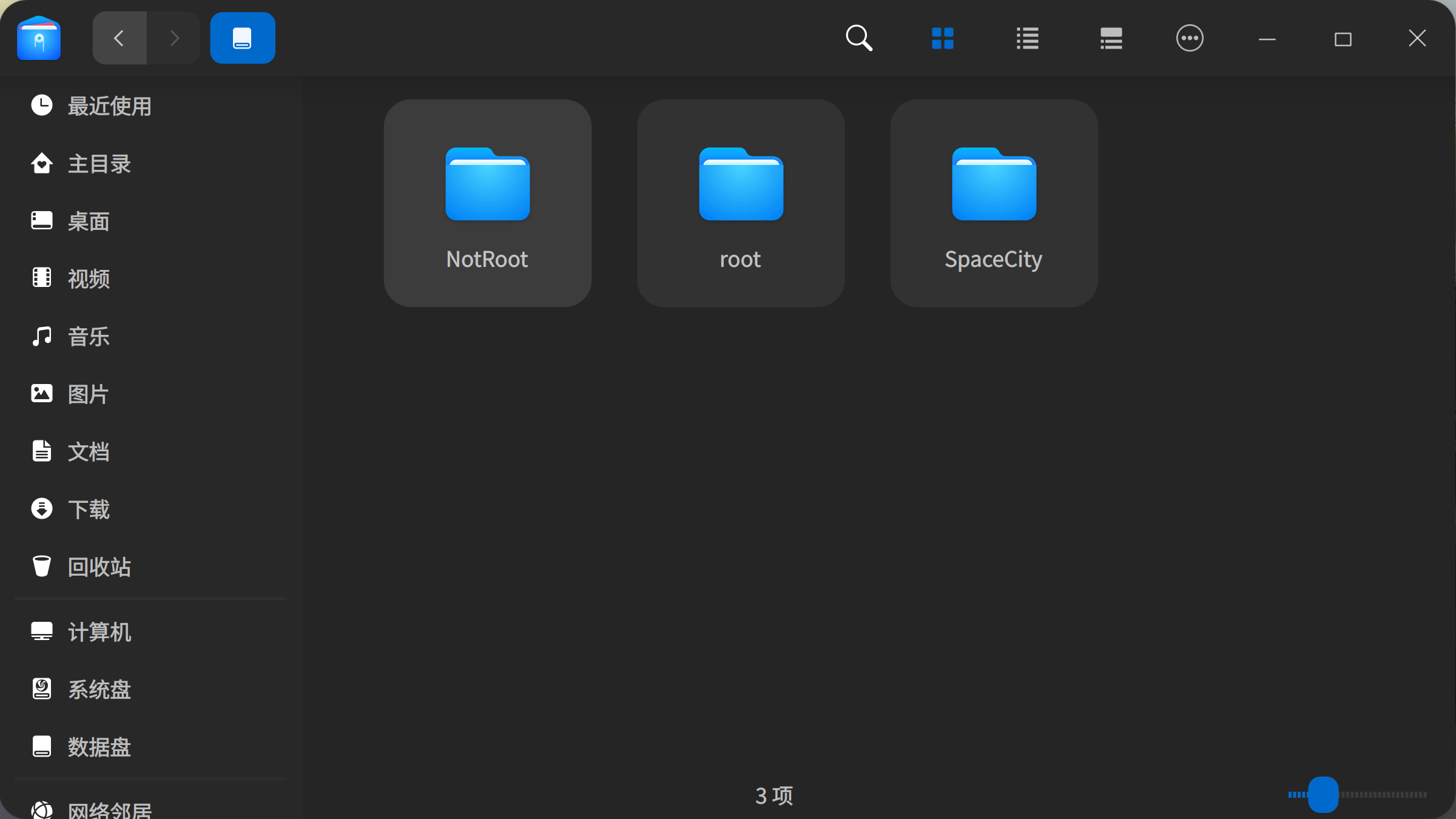
Task: Go forward to next folder
Action: pyautogui.click(x=174, y=38)
